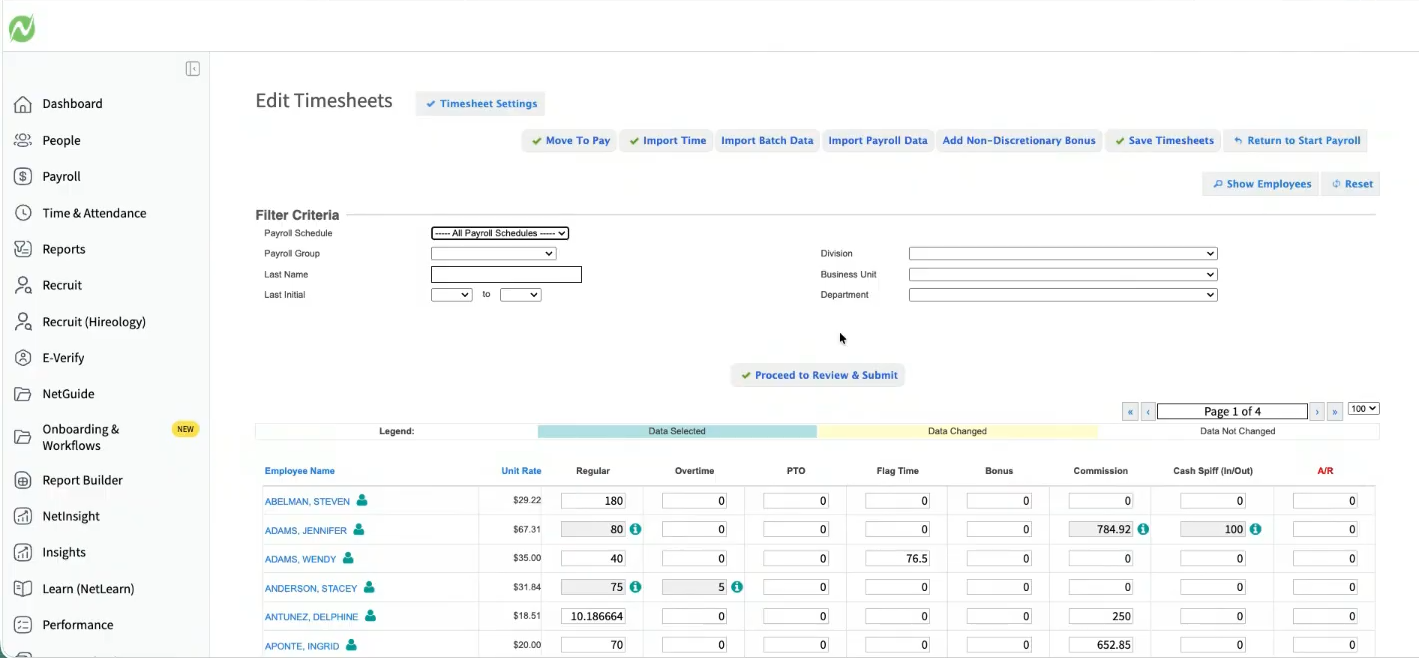The height and width of the screenshot is (658, 1419).
Task: Open People in sidebar
Action: 61,140
